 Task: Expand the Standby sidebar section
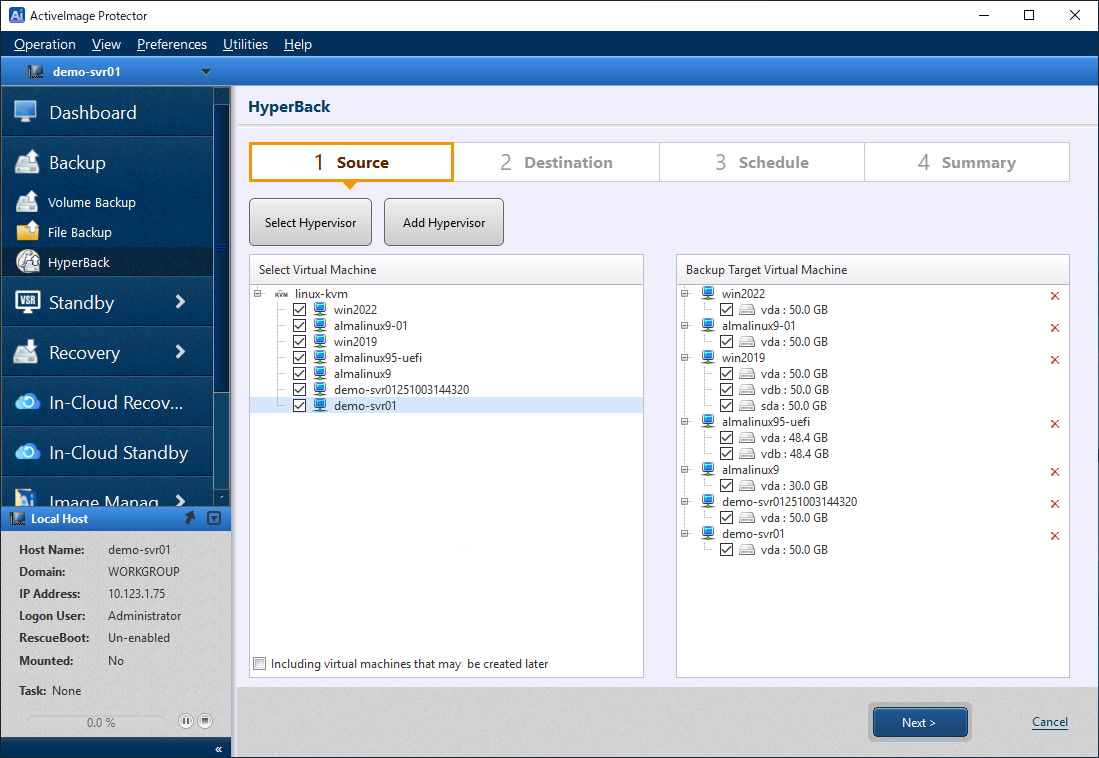pyautogui.click(x=180, y=302)
